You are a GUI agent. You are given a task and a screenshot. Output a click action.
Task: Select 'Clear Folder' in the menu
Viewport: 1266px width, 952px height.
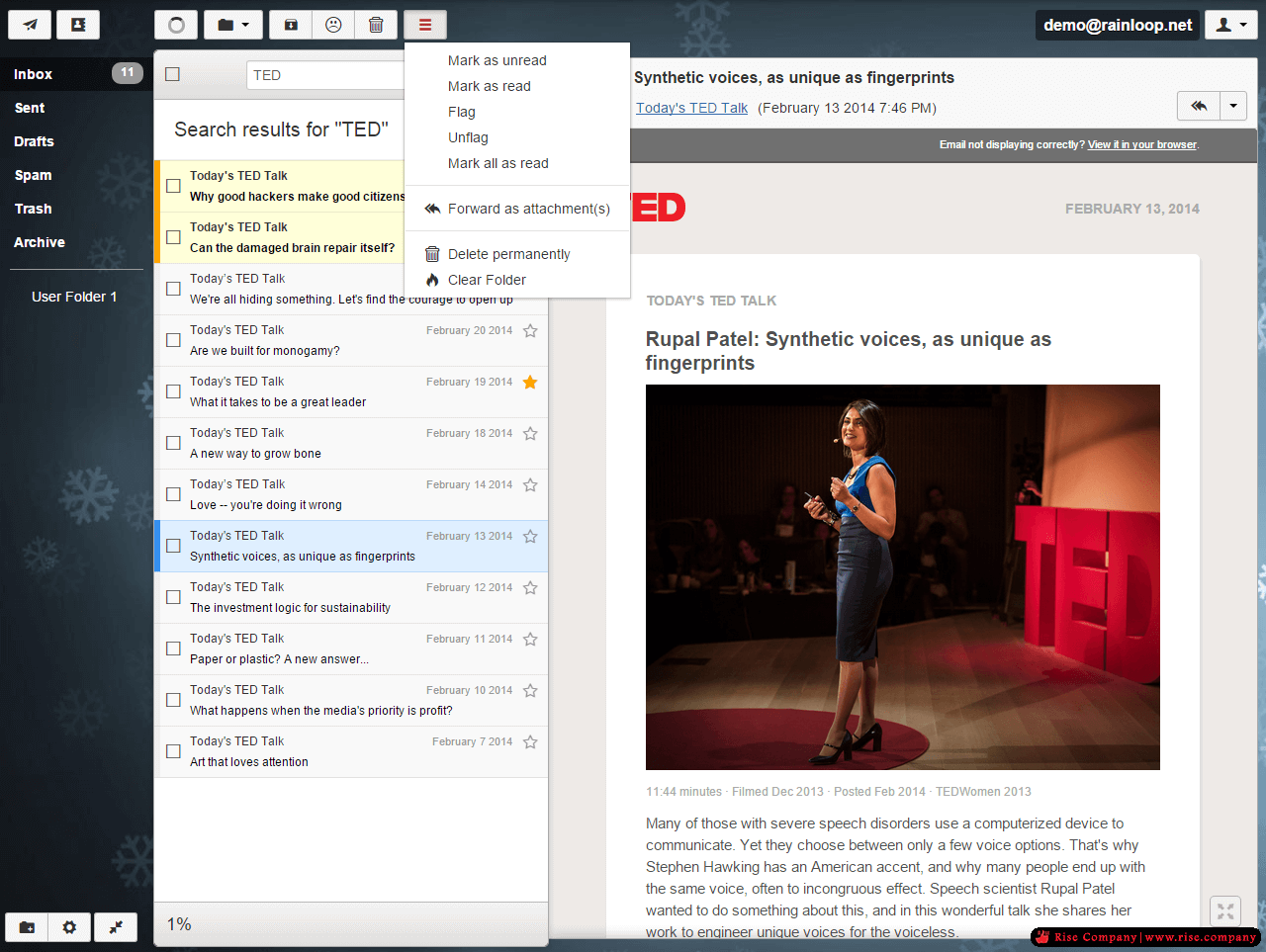(x=517, y=280)
